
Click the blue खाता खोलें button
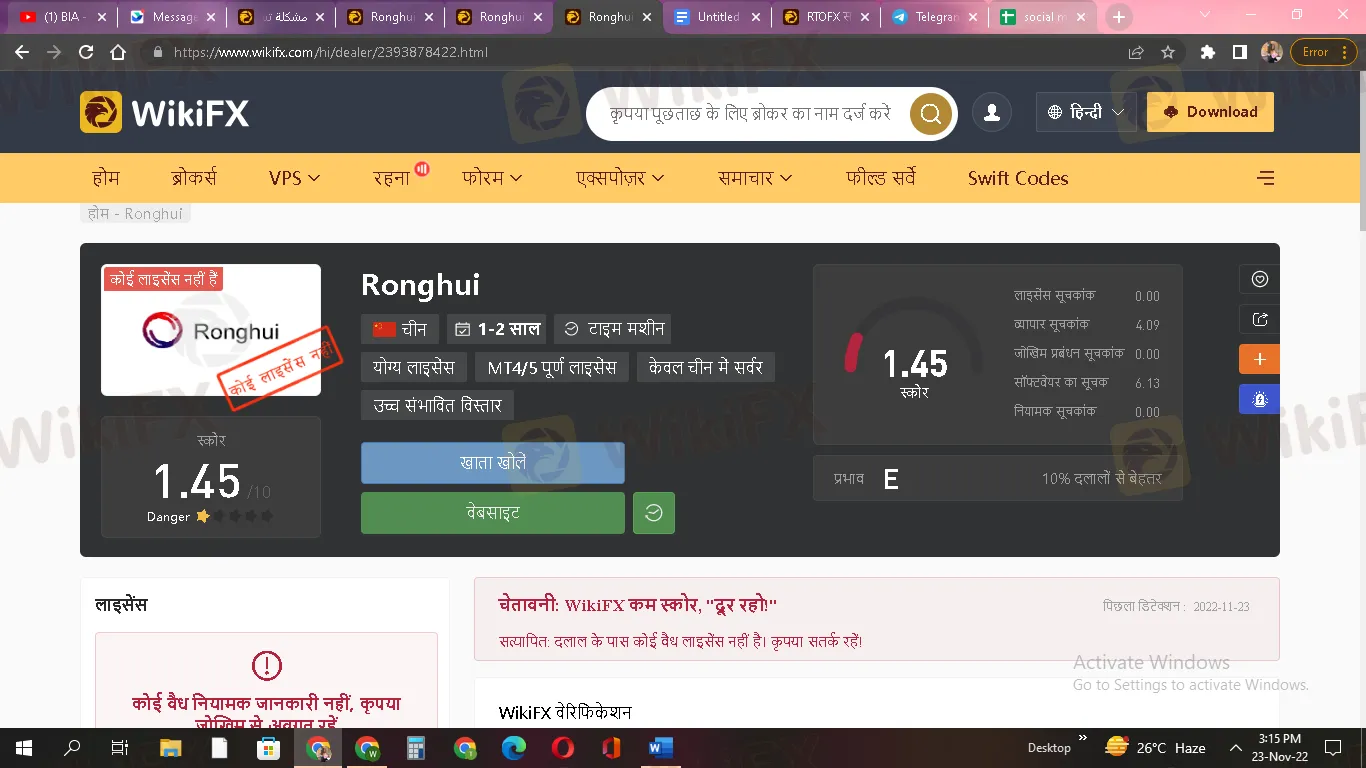pyautogui.click(x=492, y=463)
